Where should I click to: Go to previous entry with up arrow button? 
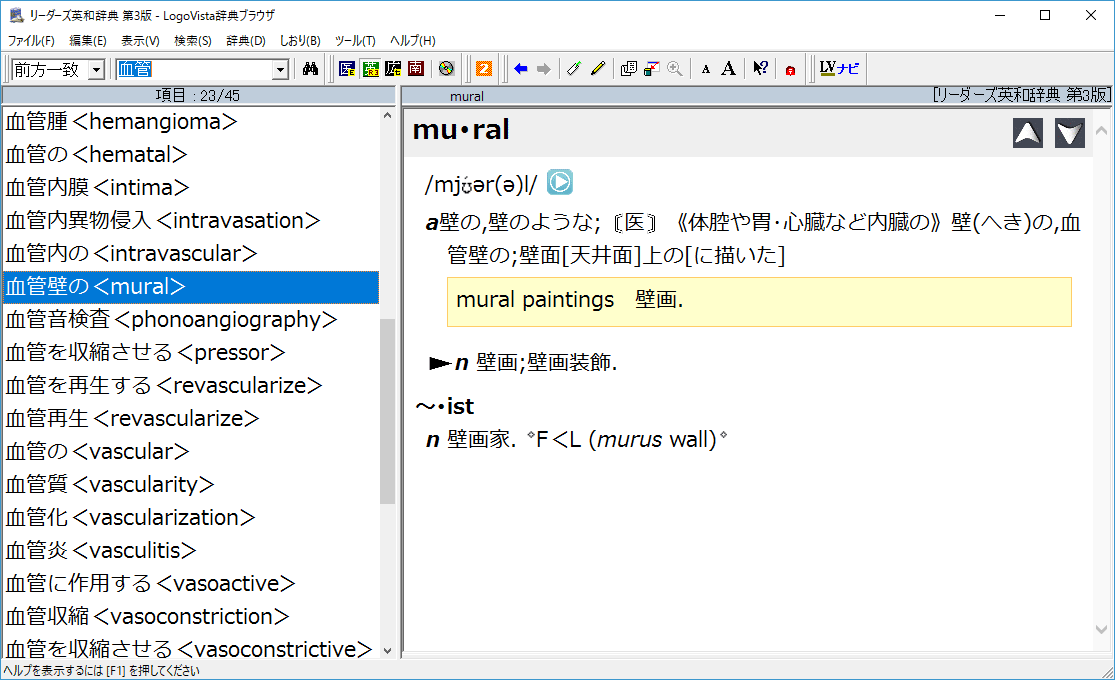click(1028, 133)
